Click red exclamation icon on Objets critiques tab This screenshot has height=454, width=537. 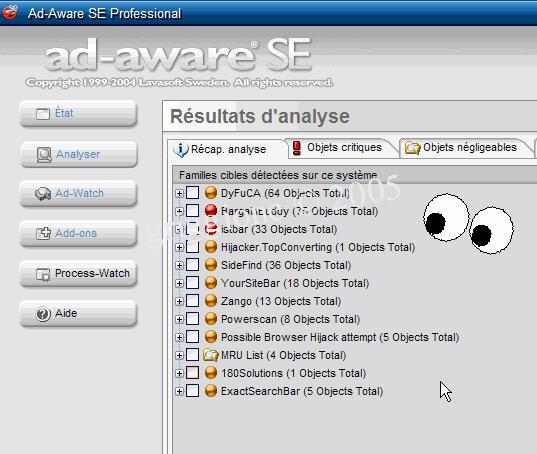point(297,148)
